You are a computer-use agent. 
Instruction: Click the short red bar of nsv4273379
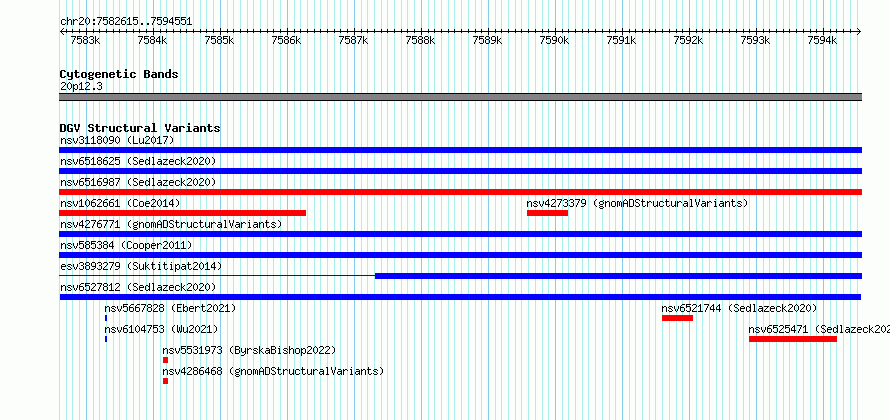[x=547, y=213]
